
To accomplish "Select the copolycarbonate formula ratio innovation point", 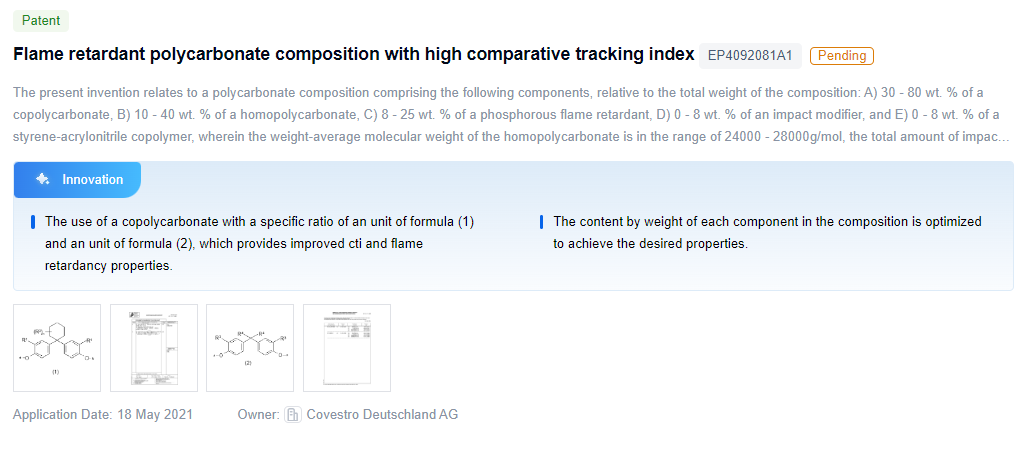I will (259, 243).
